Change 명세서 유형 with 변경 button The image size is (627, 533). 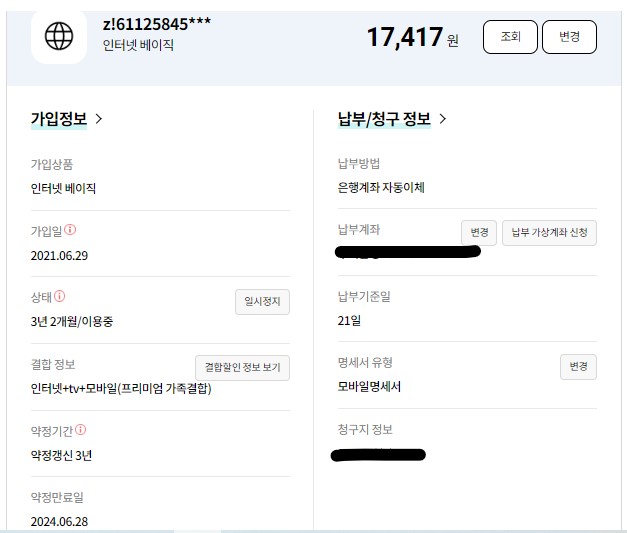tap(578, 366)
